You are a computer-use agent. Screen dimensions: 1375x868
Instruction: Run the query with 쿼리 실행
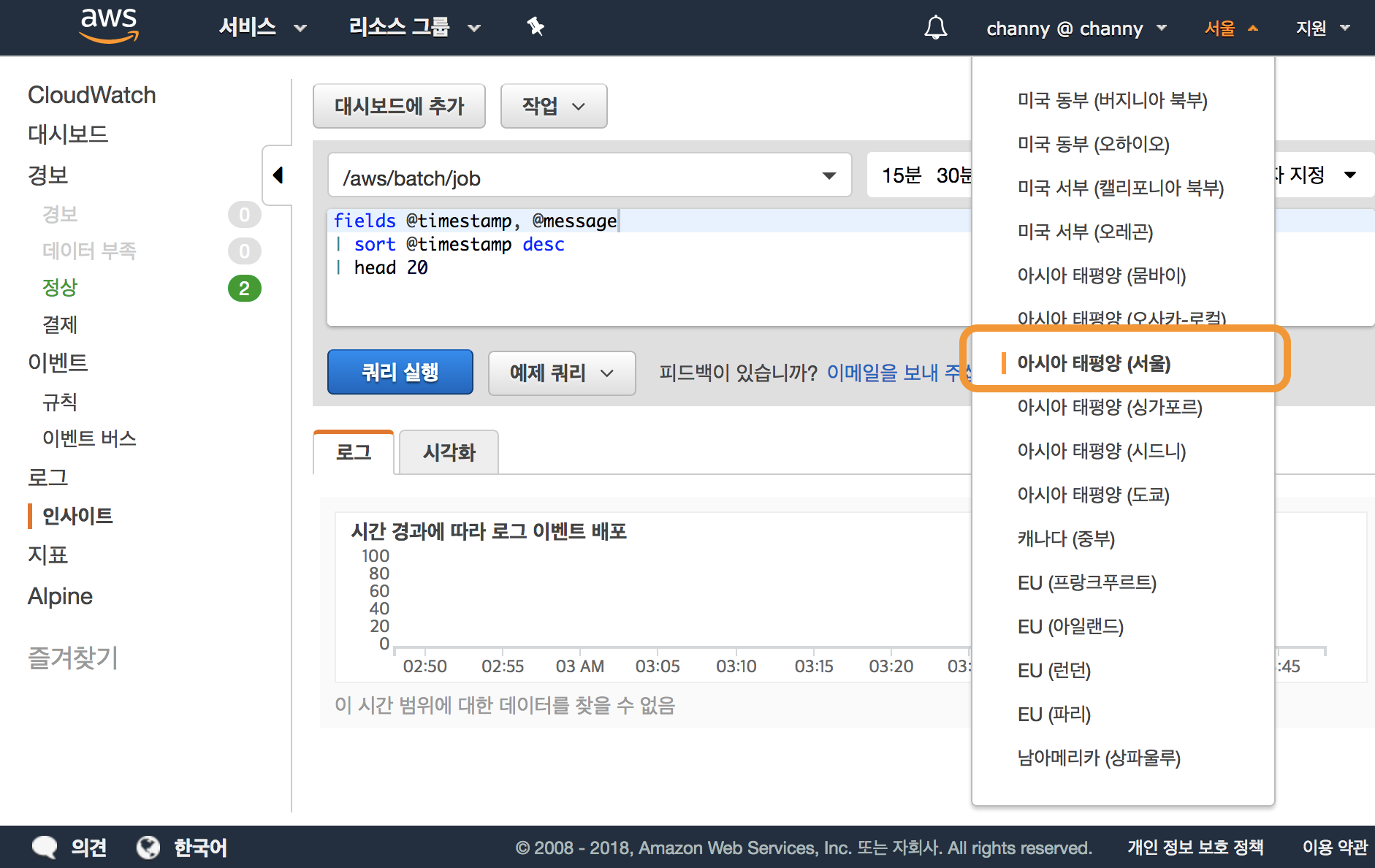[x=400, y=372]
